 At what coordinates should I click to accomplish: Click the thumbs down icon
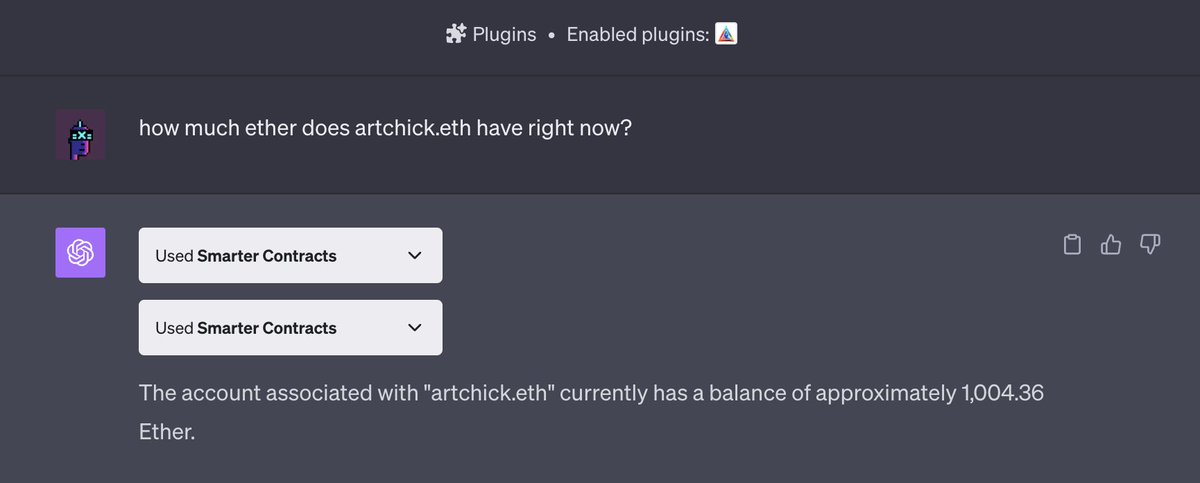pyautogui.click(x=1150, y=245)
